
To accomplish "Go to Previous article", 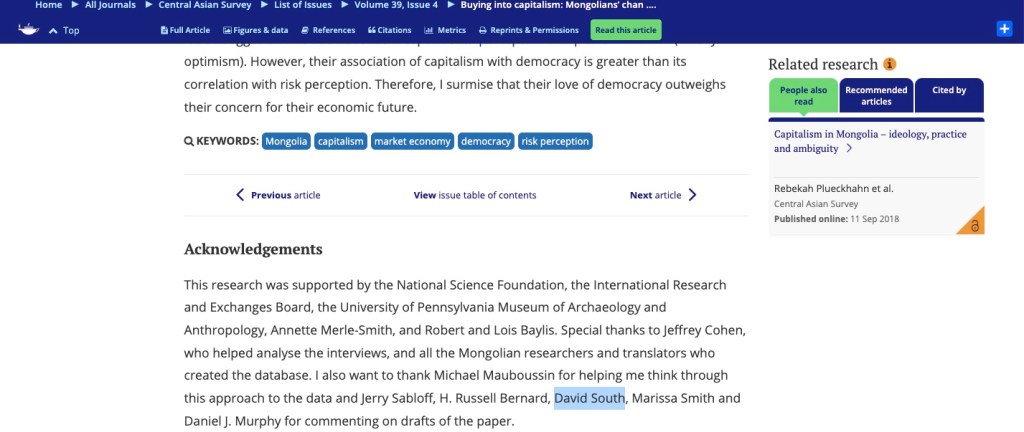I will [x=278, y=195].
